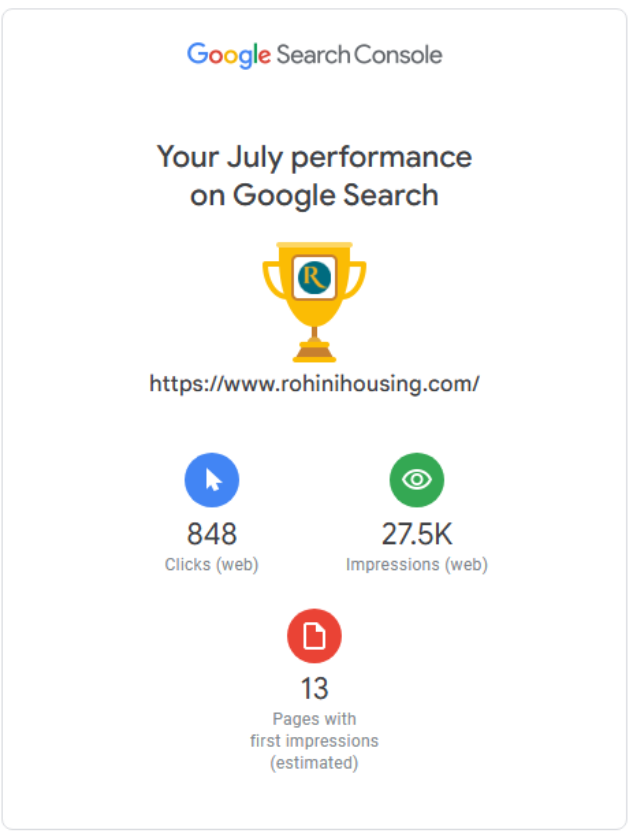Click the blue cursor Clicks icon
Image resolution: width=633 pixels, height=837 pixels.
pyautogui.click(x=212, y=480)
